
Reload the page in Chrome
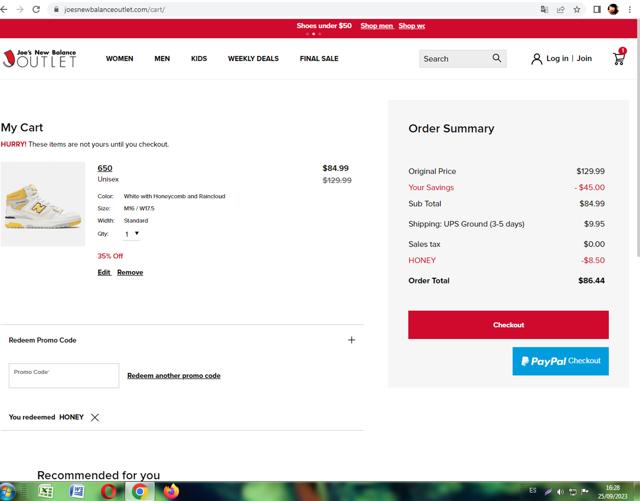36,9
